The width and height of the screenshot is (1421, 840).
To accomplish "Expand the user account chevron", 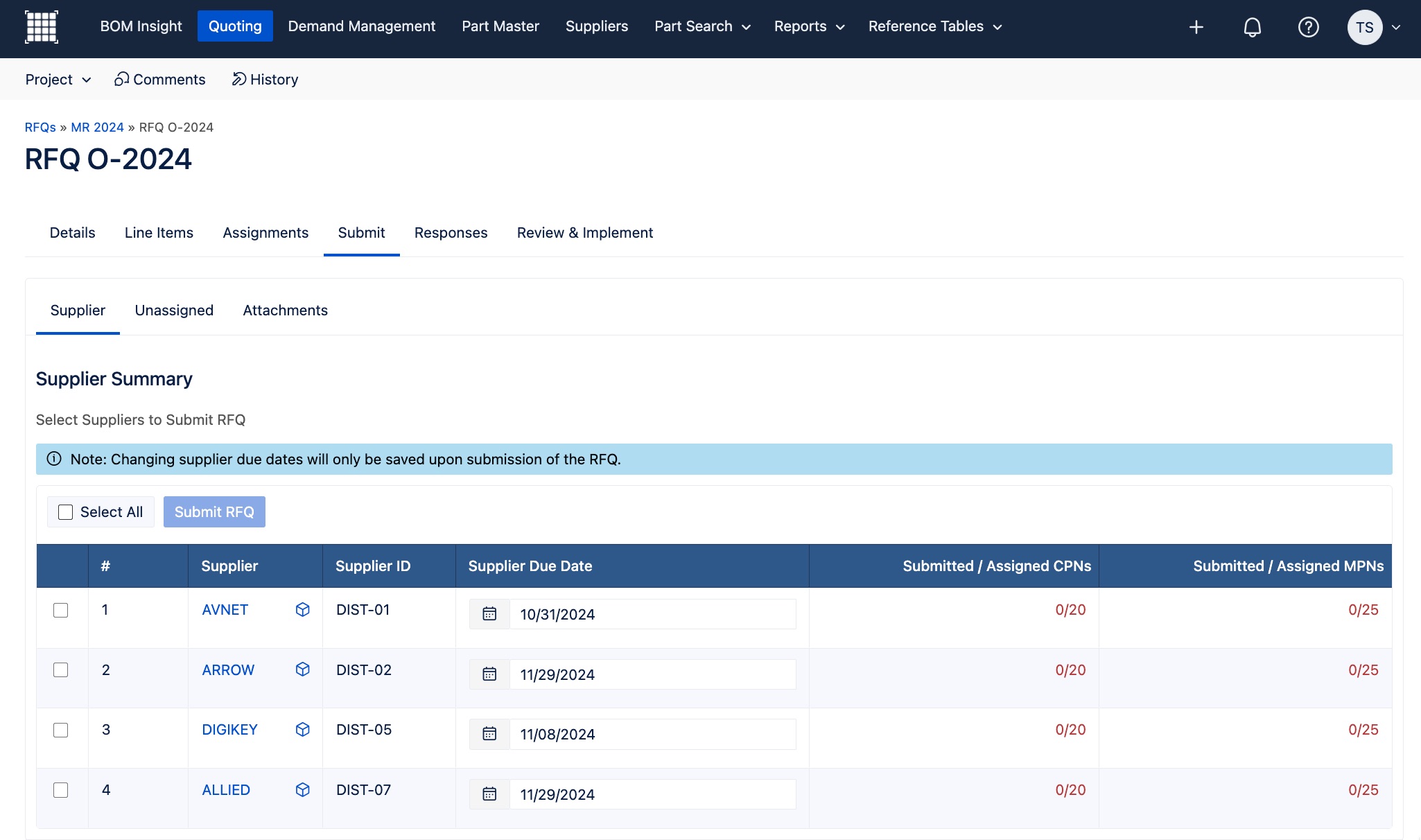I will click(x=1396, y=27).
